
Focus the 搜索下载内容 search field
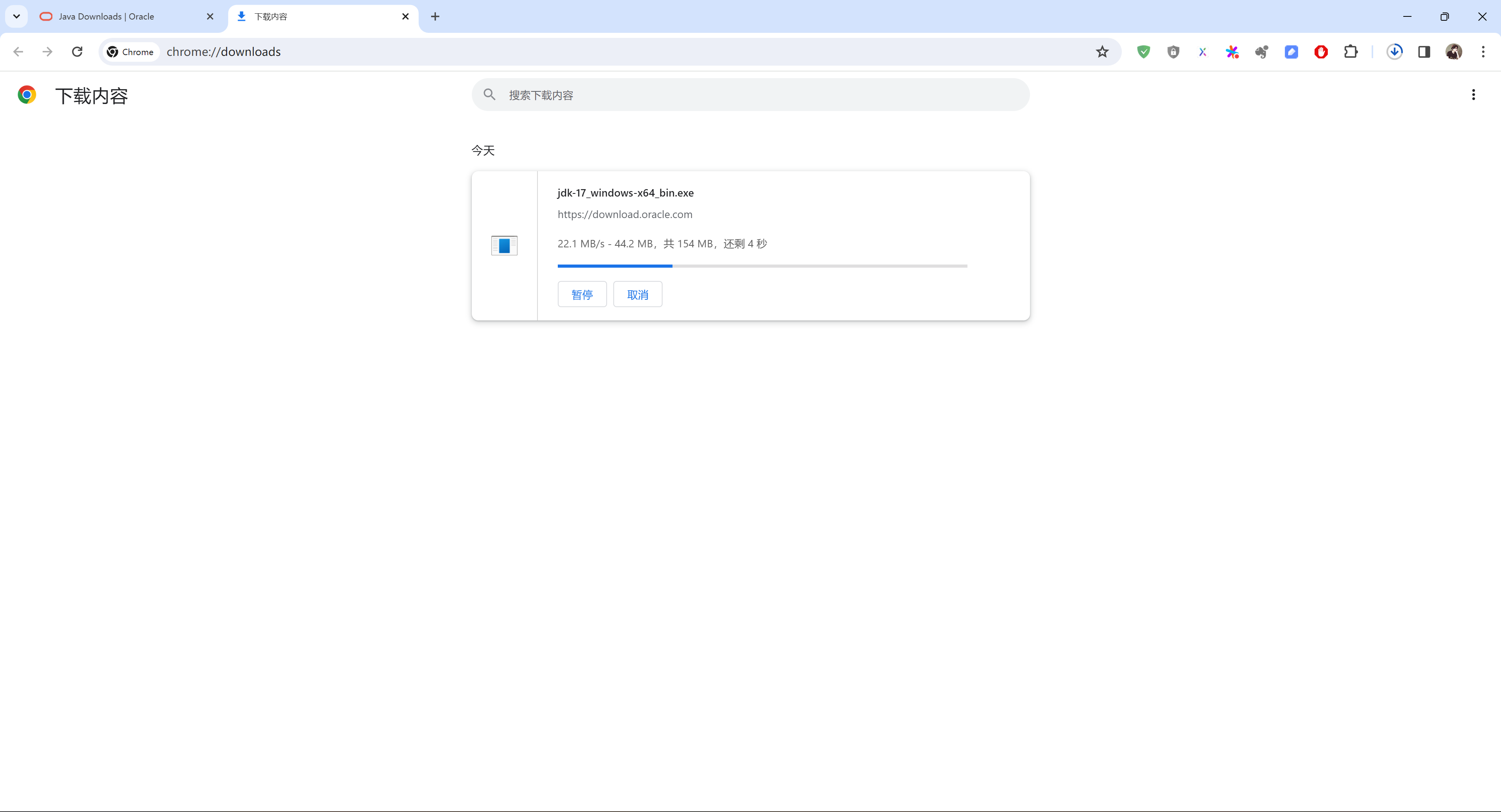pos(750,94)
